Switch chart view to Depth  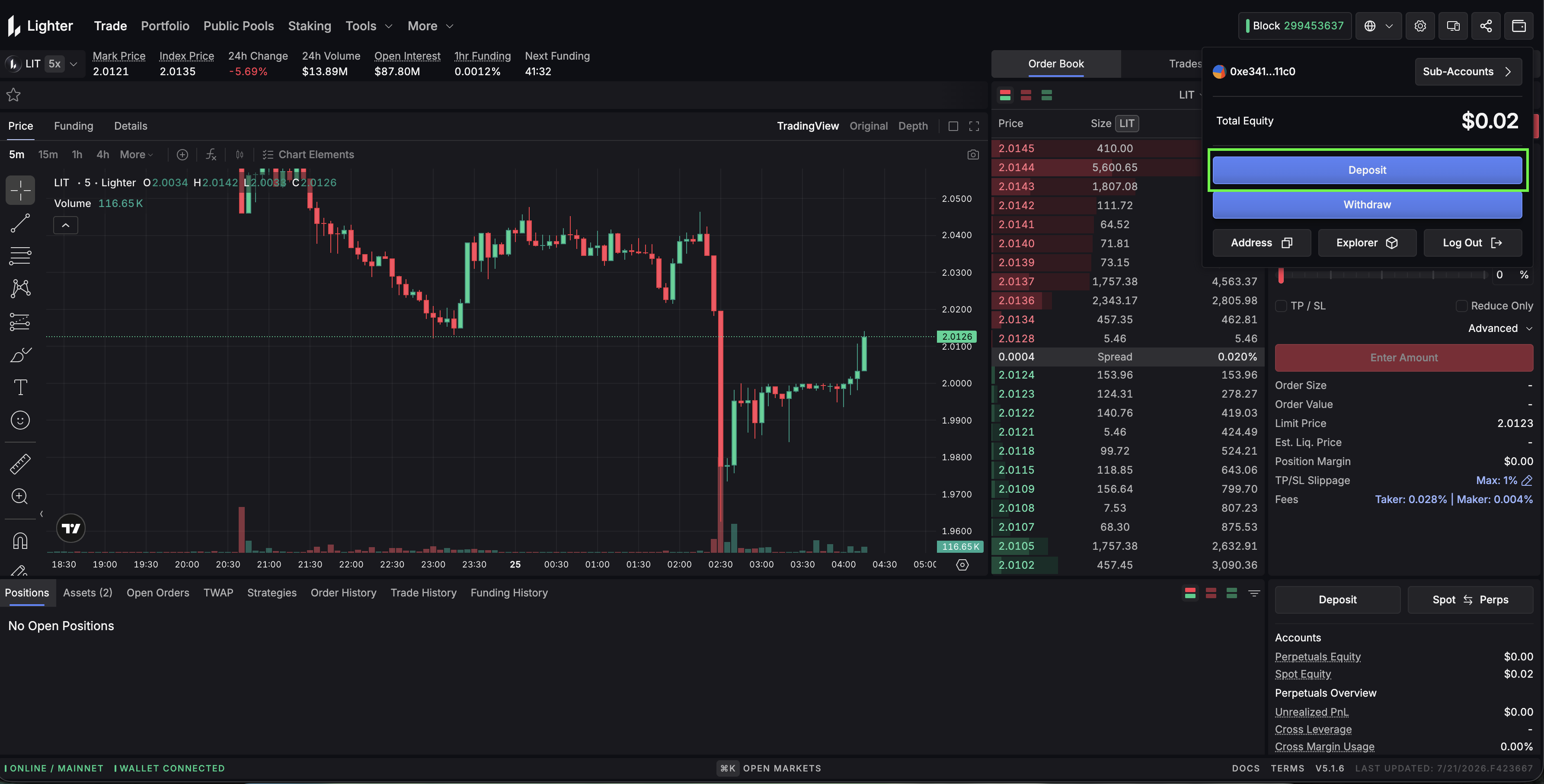[913, 126]
